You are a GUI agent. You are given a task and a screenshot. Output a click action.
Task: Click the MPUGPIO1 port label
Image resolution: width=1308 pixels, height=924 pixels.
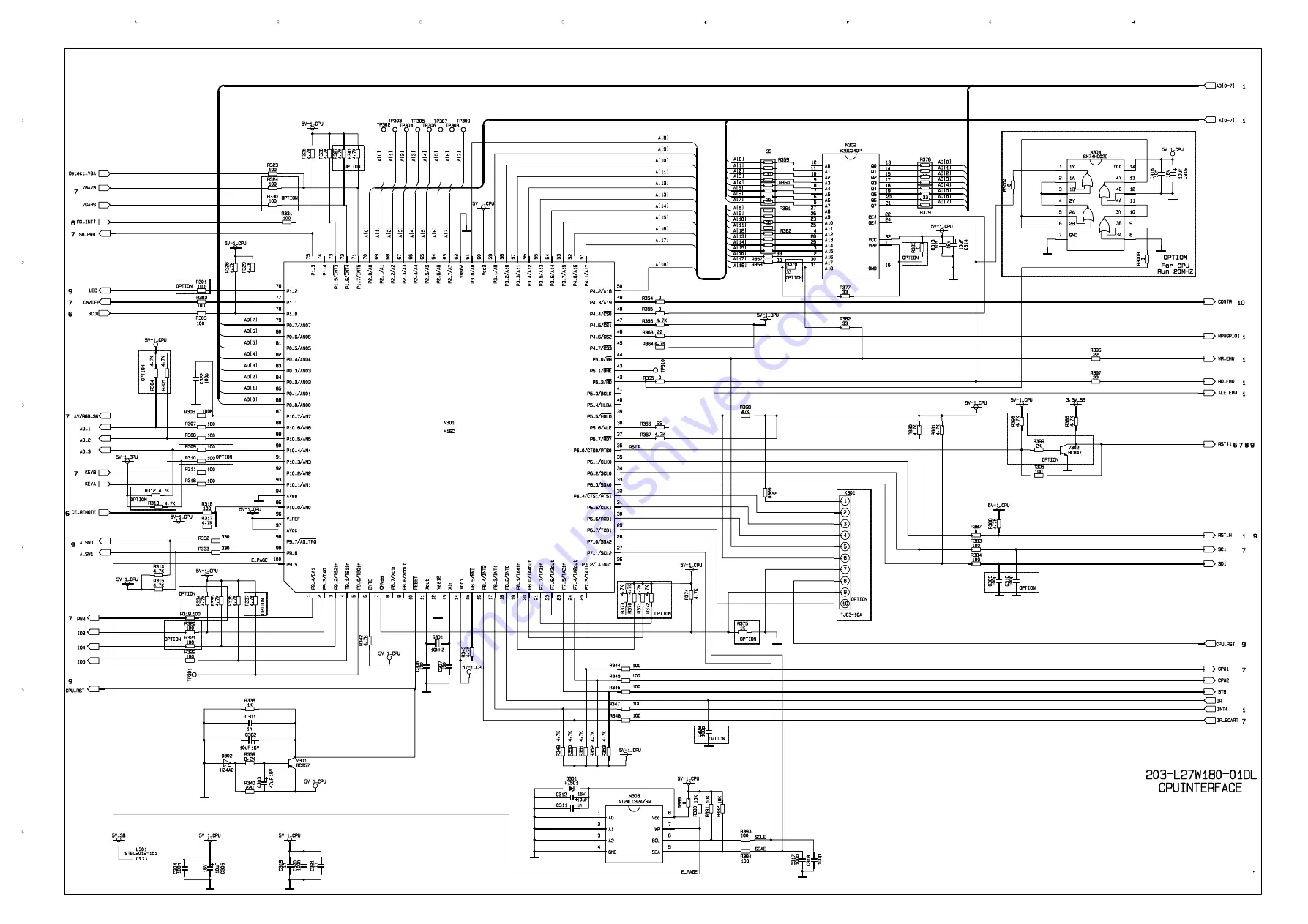click(x=1228, y=336)
